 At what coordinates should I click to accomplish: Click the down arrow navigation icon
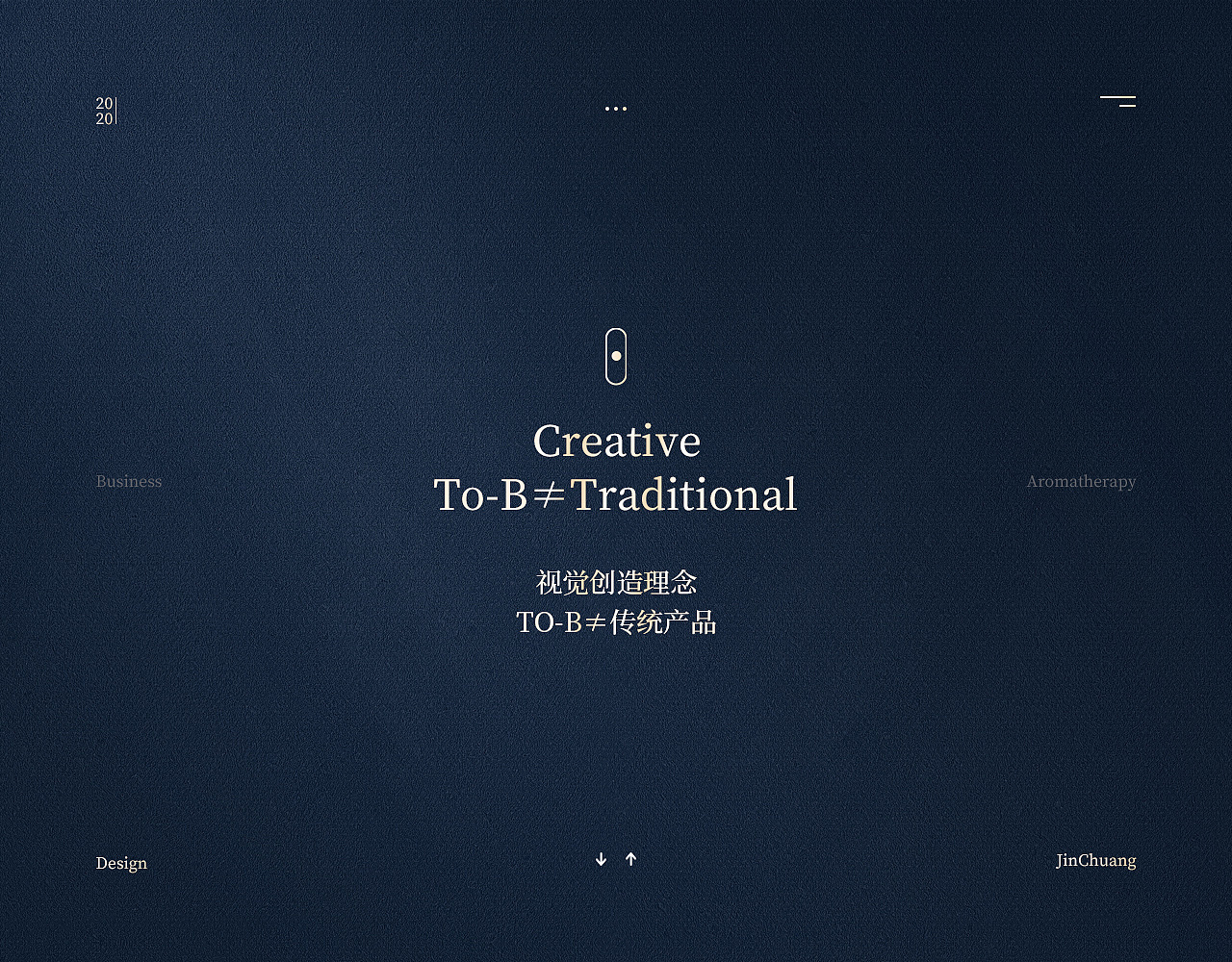601,859
